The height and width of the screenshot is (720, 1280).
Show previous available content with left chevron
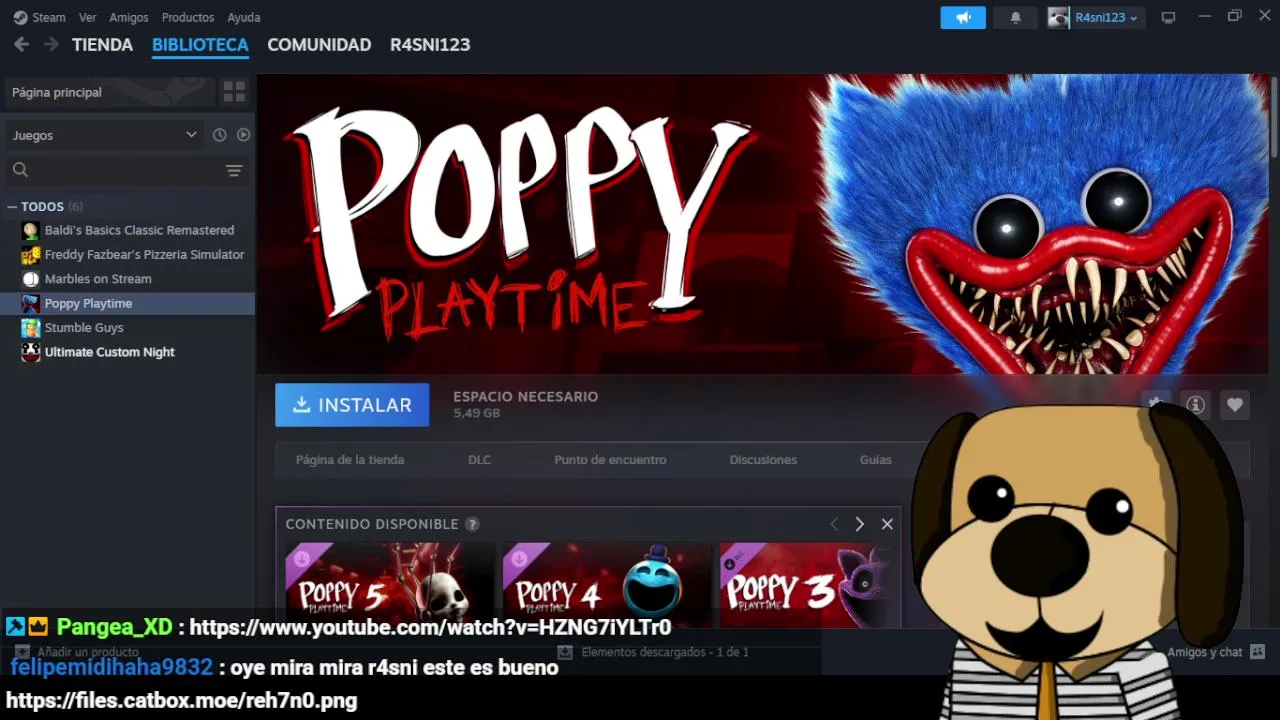834,524
